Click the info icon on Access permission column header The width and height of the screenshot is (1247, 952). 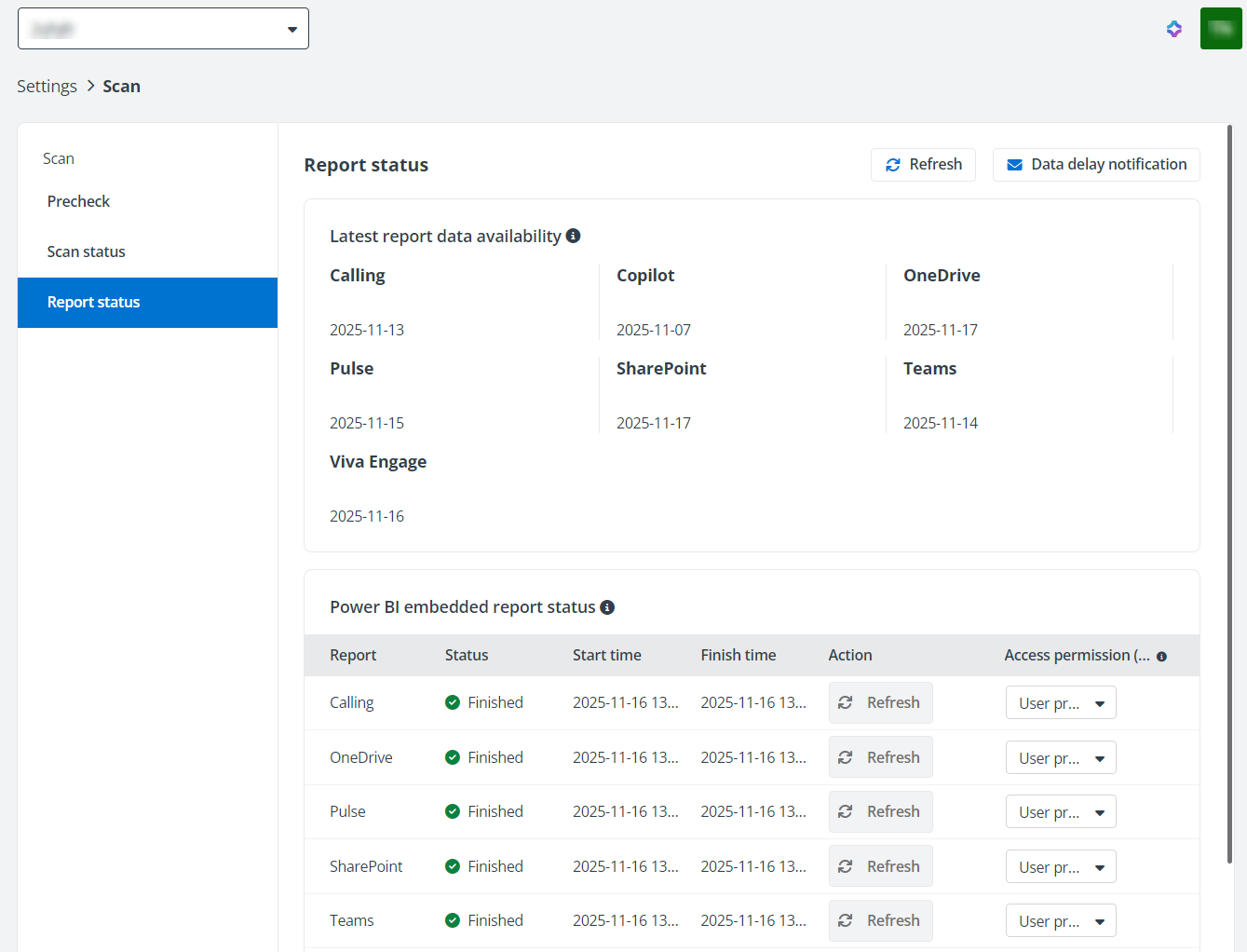(x=1160, y=656)
